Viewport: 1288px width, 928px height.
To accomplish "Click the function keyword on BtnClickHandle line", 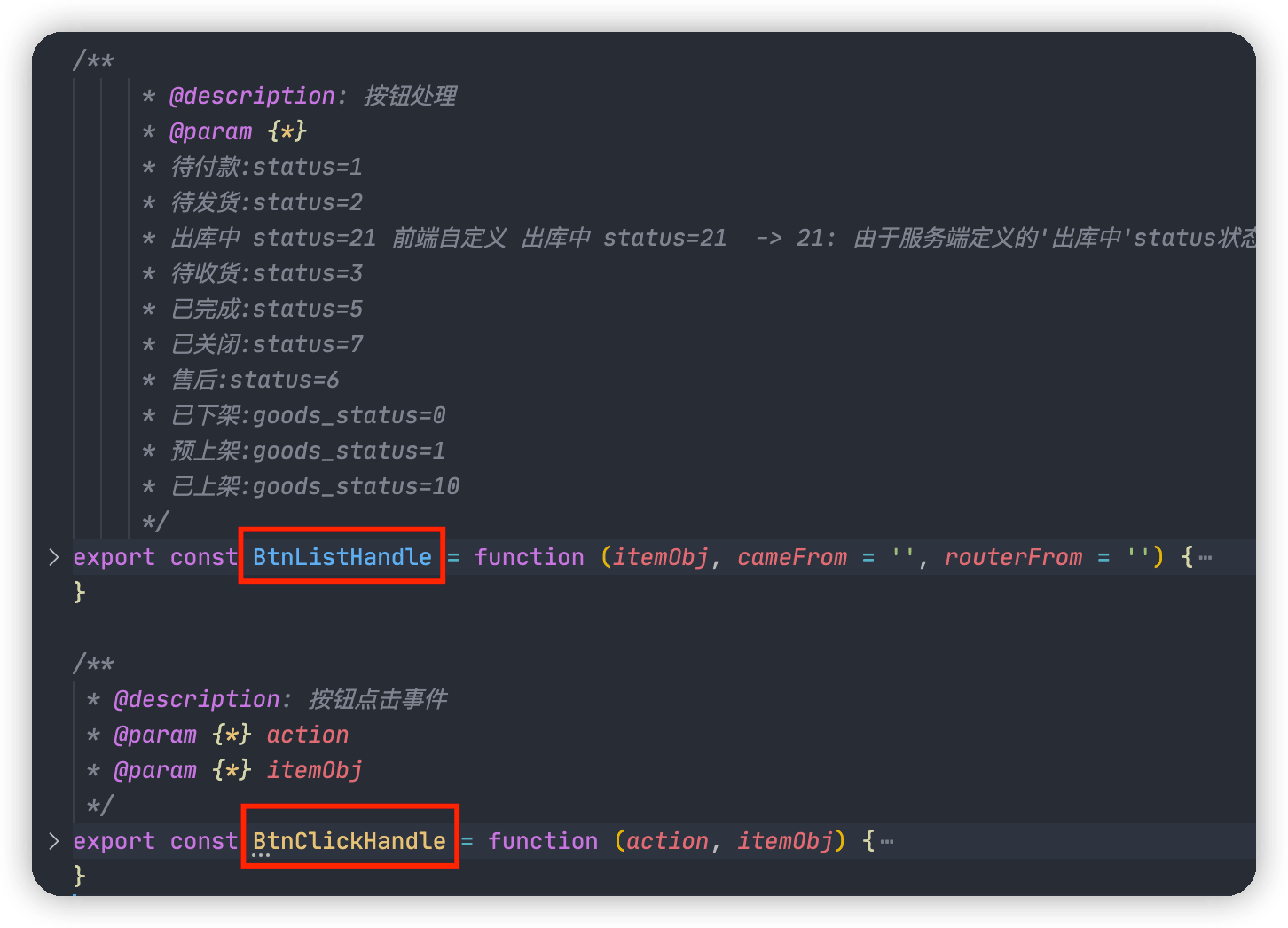I will (543, 841).
